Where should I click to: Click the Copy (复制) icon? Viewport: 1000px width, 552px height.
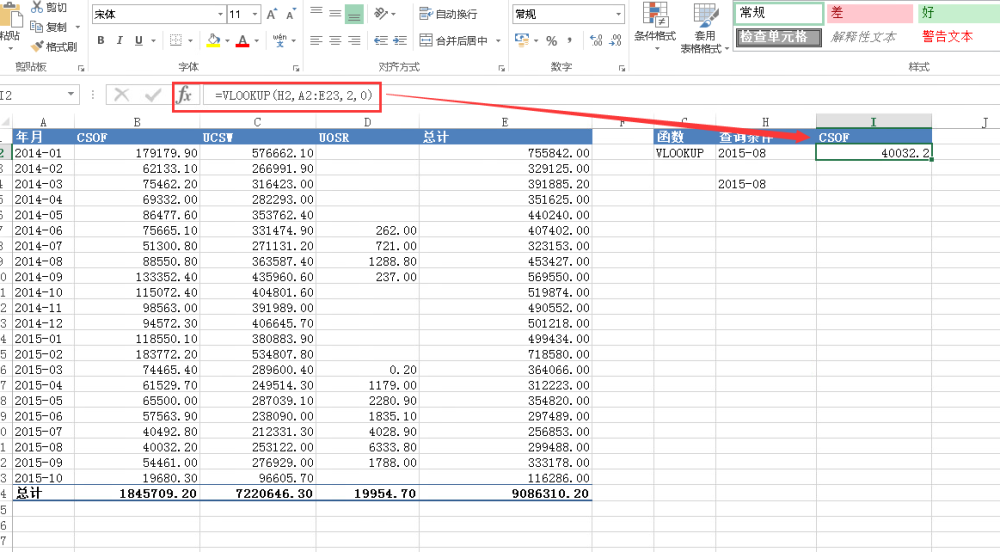[36, 26]
